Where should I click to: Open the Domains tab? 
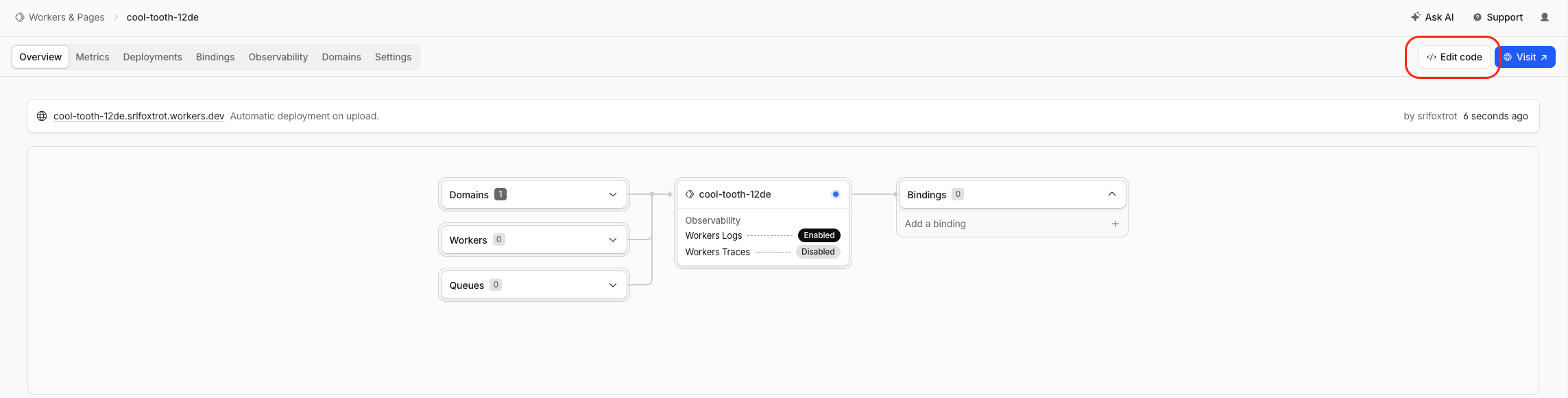[341, 57]
